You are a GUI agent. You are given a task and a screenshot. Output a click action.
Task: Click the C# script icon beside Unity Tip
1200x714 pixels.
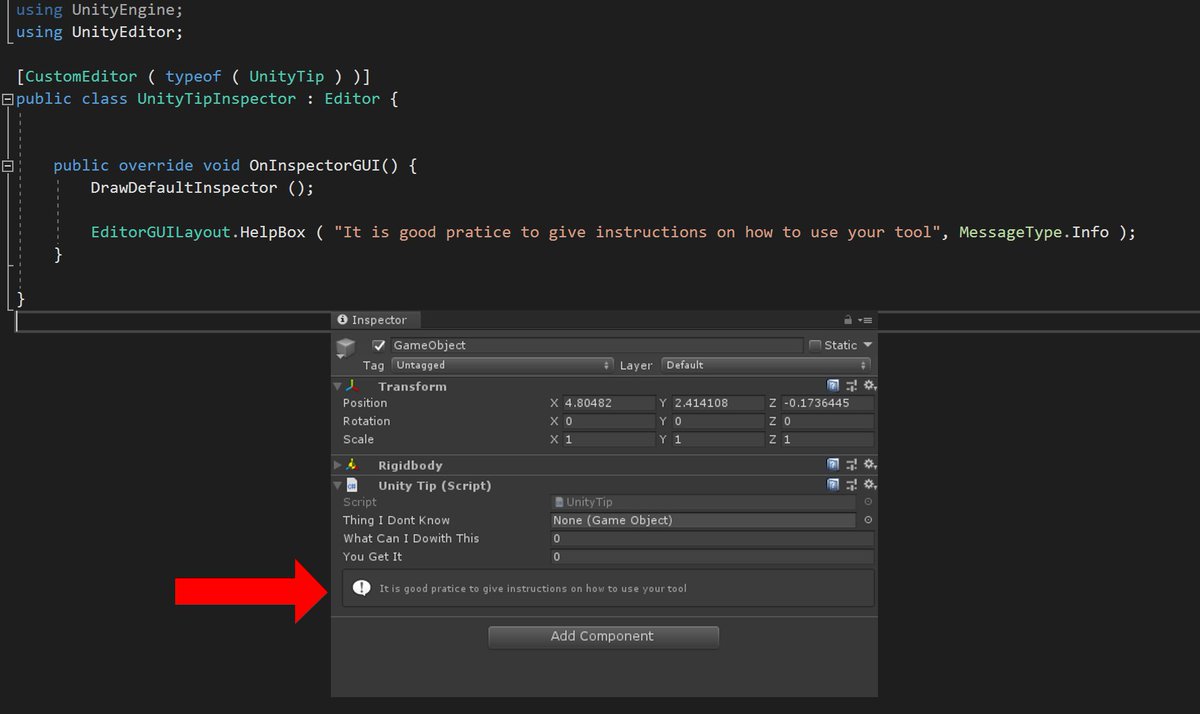(x=352, y=485)
